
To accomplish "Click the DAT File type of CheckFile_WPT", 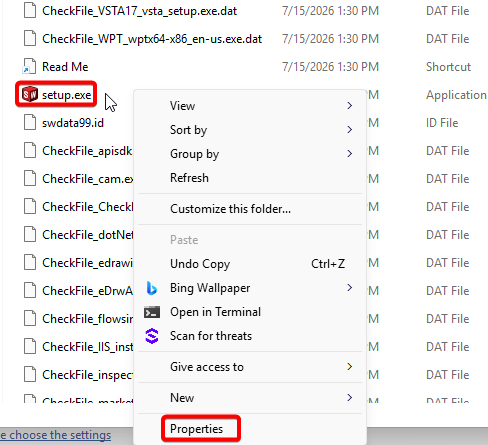I will pos(448,39).
